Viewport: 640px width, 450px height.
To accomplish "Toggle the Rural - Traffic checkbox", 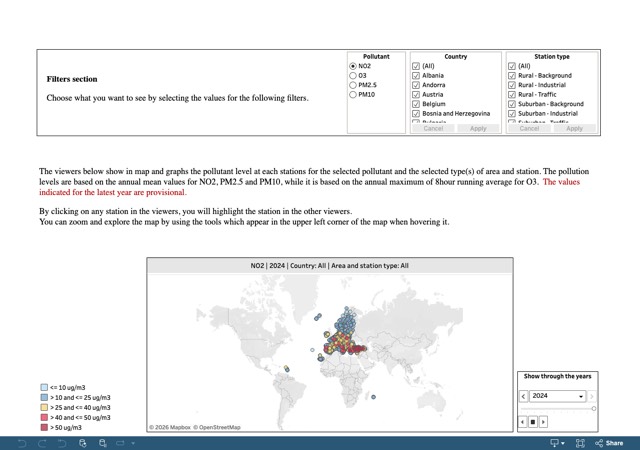I will (x=512, y=94).
